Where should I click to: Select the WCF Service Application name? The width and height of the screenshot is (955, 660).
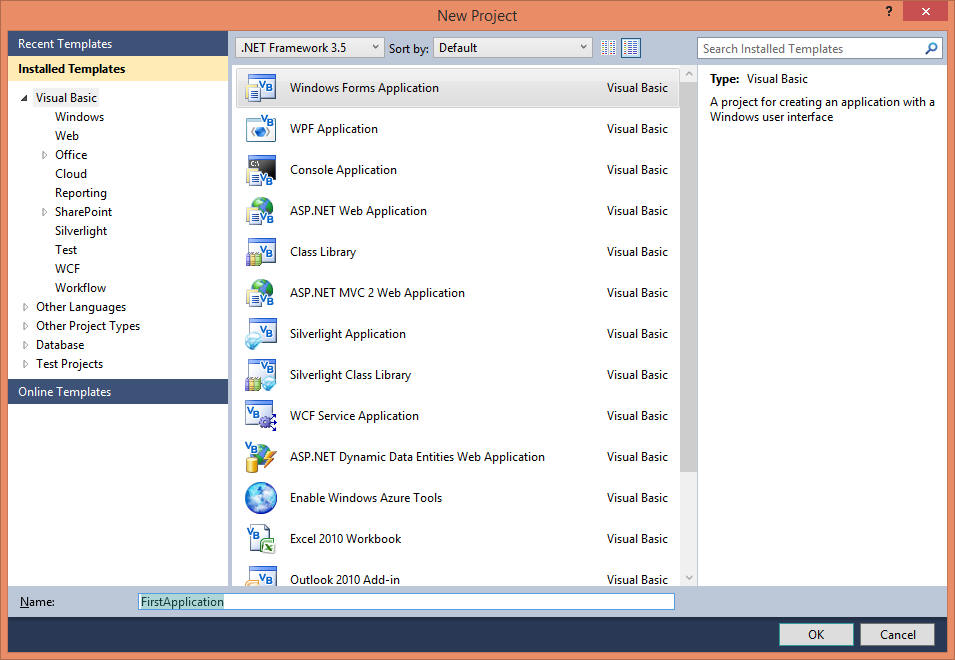click(354, 416)
